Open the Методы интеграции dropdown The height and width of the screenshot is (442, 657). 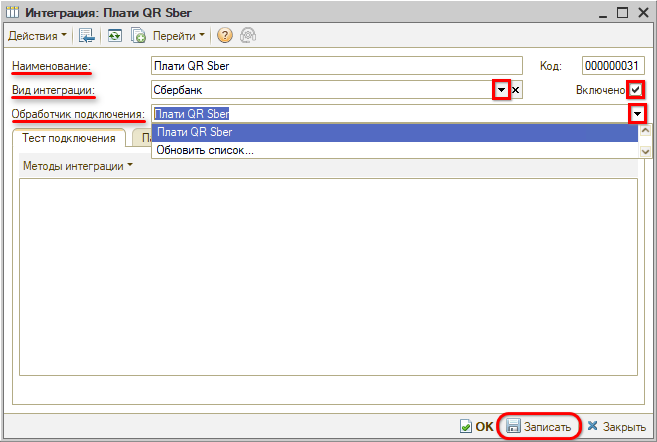pos(78,166)
